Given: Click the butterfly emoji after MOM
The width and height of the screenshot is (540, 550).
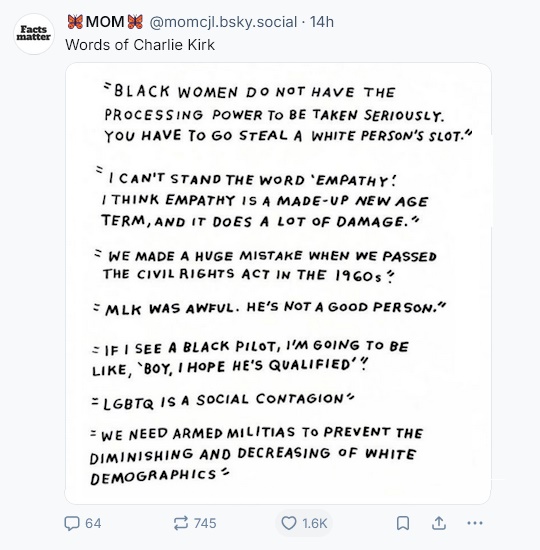Looking at the screenshot, I should (x=135, y=22).
